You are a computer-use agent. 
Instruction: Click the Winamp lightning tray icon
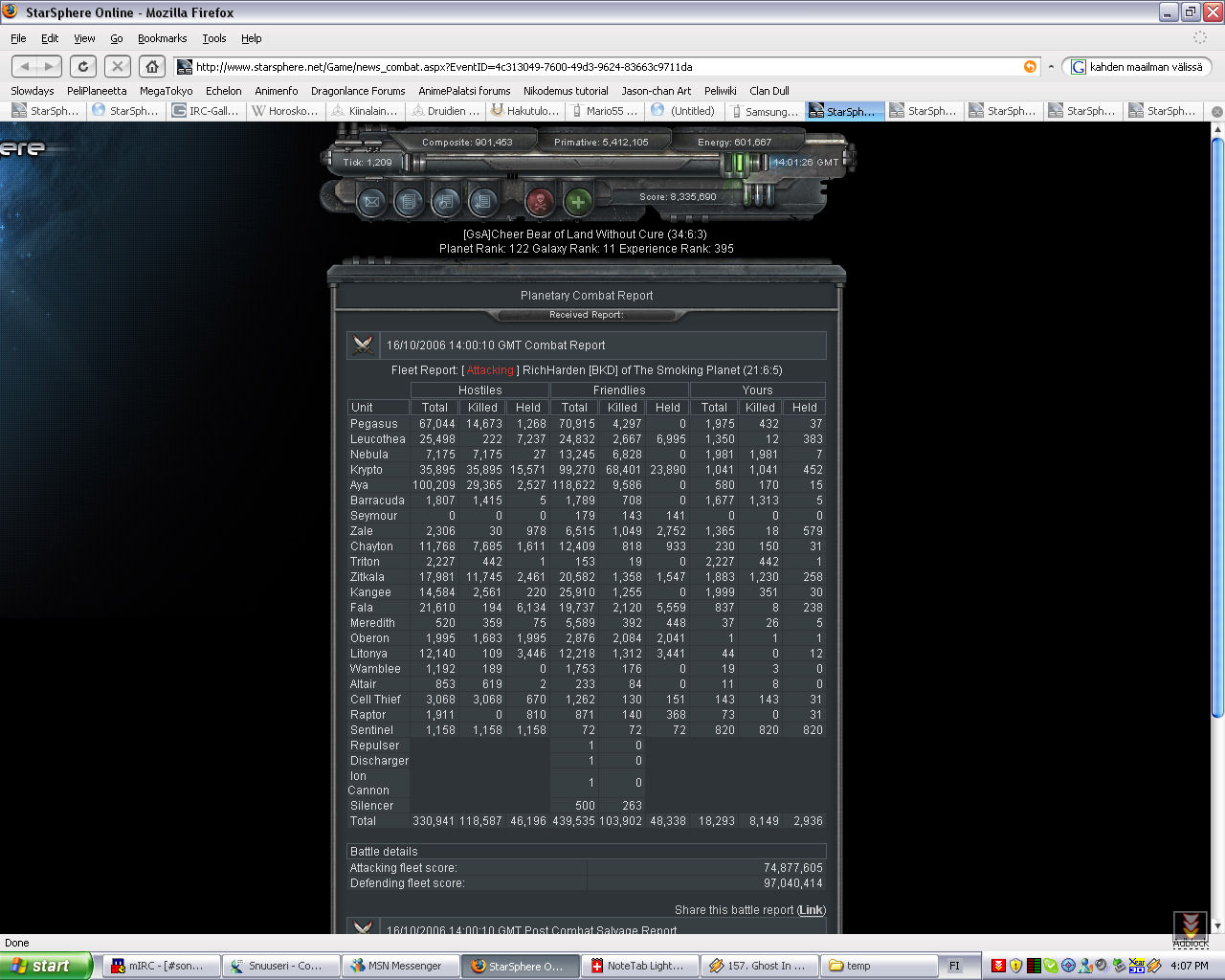pos(1154,966)
